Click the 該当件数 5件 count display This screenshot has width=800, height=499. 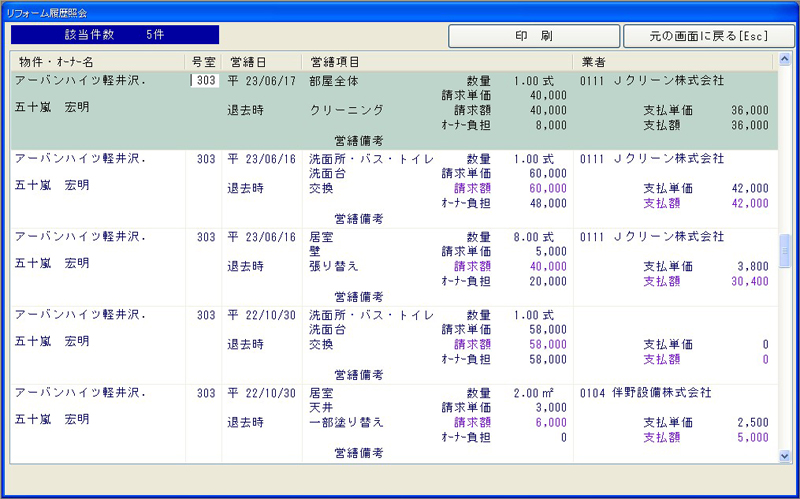(x=115, y=35)
